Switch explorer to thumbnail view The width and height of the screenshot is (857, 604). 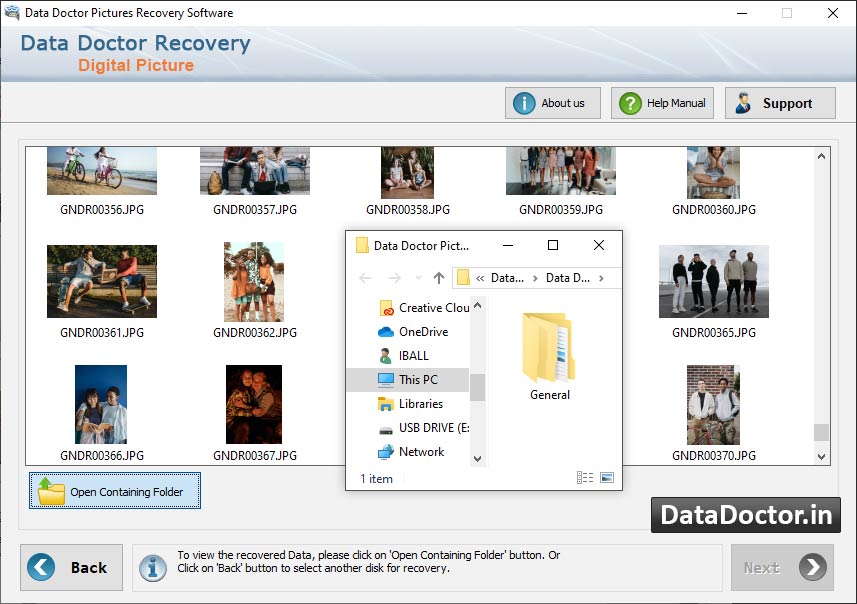click(607, 478)
